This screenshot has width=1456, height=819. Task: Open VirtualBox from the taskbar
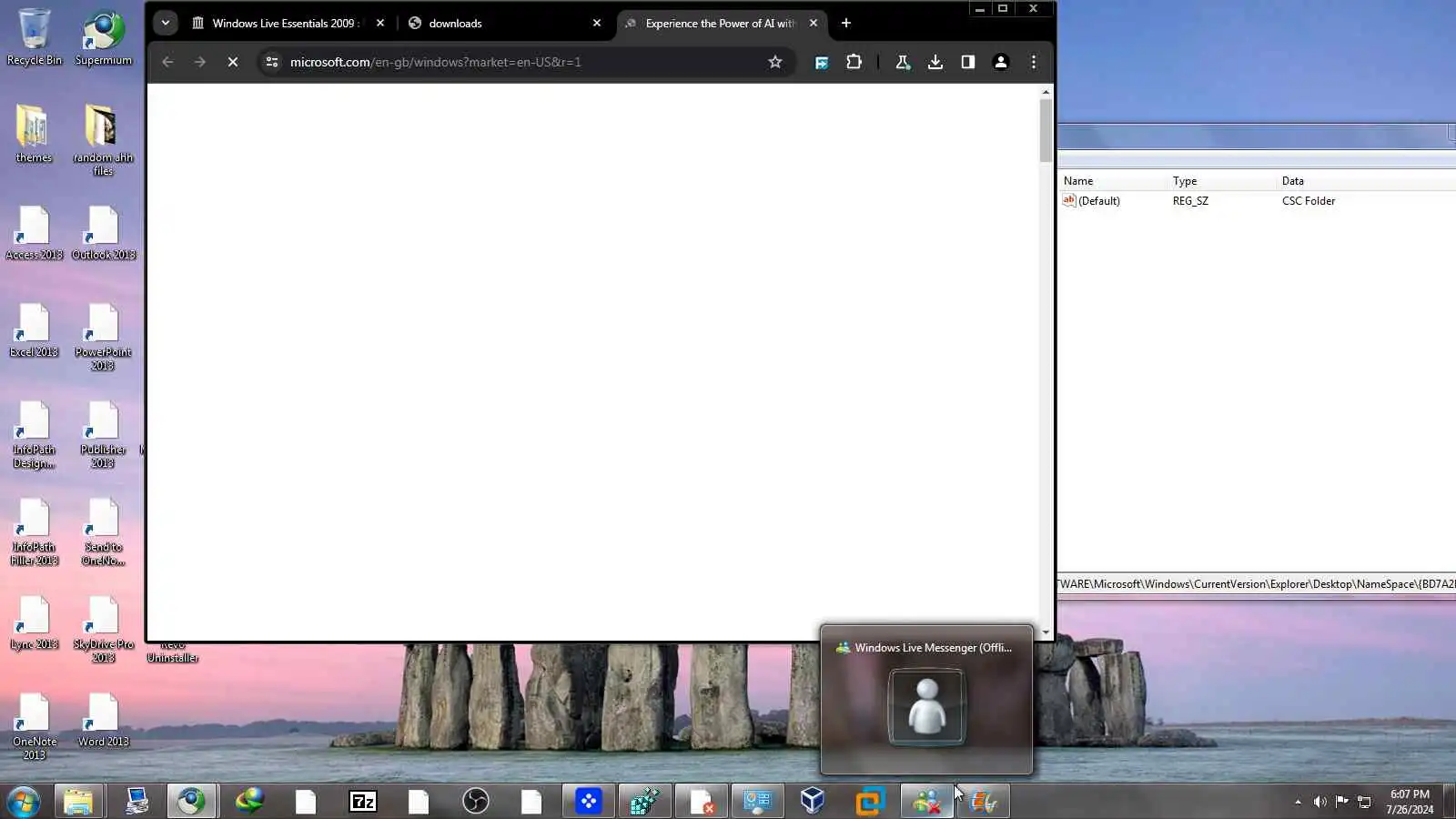coord(812,802)
